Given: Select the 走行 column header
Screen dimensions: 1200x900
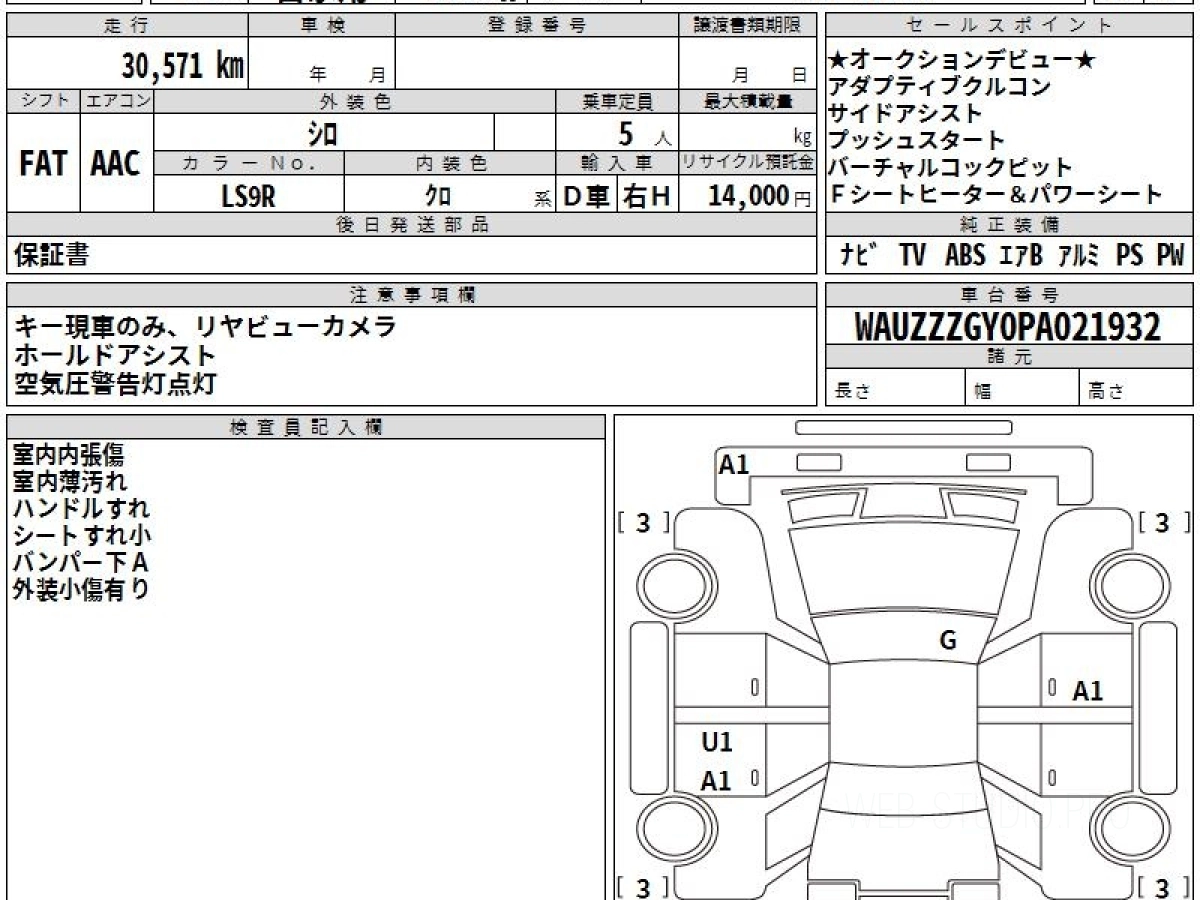Looking at the screenshot, I should point(126,26).
